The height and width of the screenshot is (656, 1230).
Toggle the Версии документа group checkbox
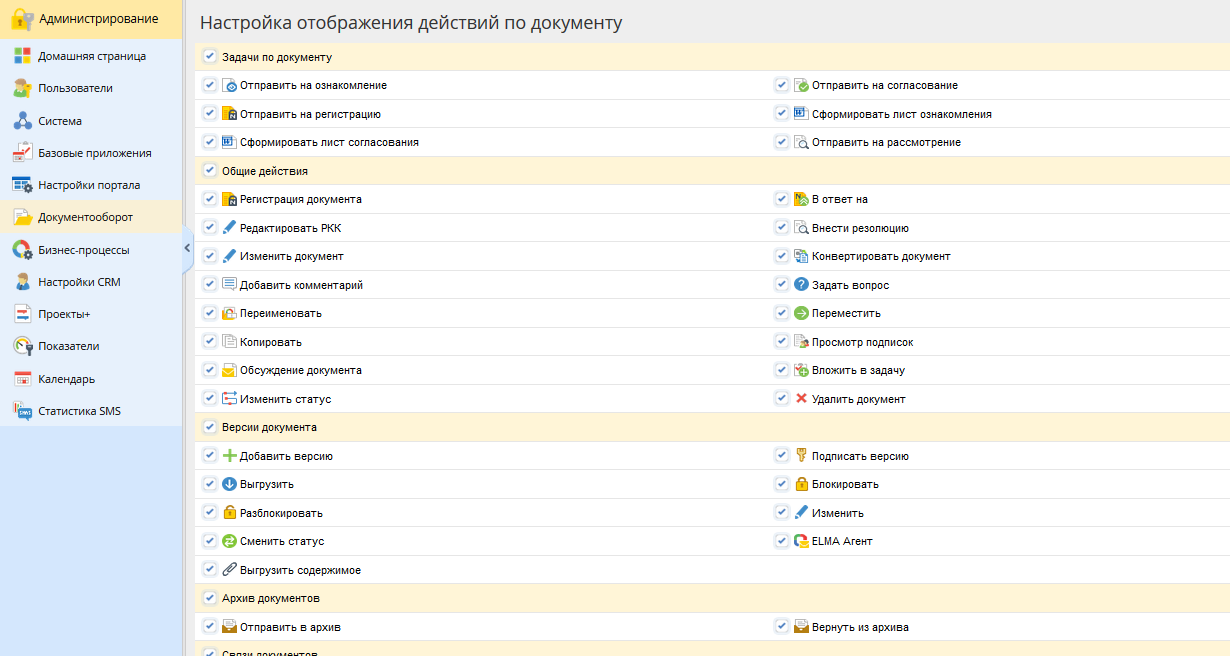[210, 427]
